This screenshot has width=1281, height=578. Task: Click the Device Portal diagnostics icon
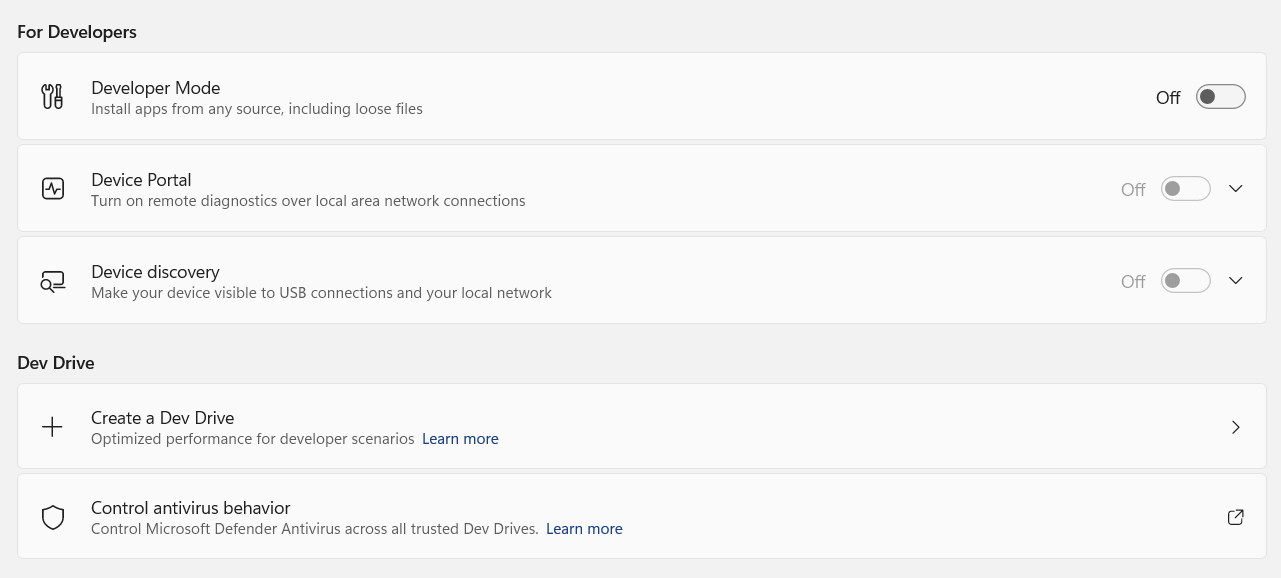pos(53,188)
